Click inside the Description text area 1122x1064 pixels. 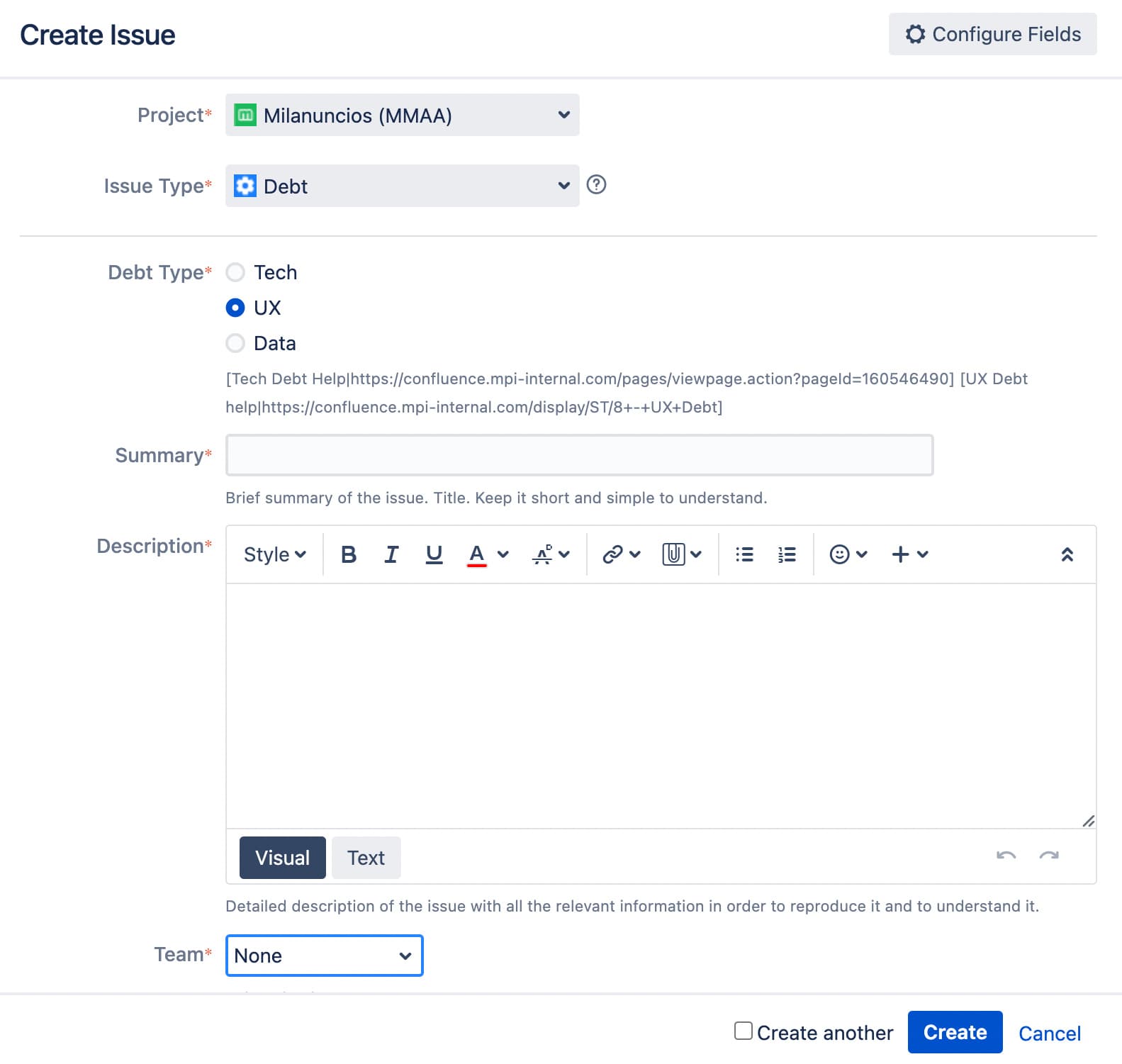(x=661, y=706)
